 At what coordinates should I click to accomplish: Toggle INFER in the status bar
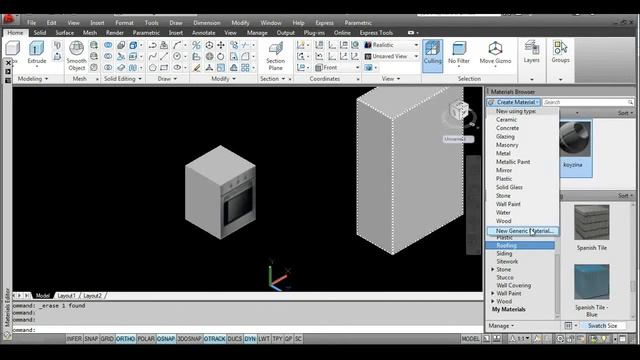click(x=74, y=339)
